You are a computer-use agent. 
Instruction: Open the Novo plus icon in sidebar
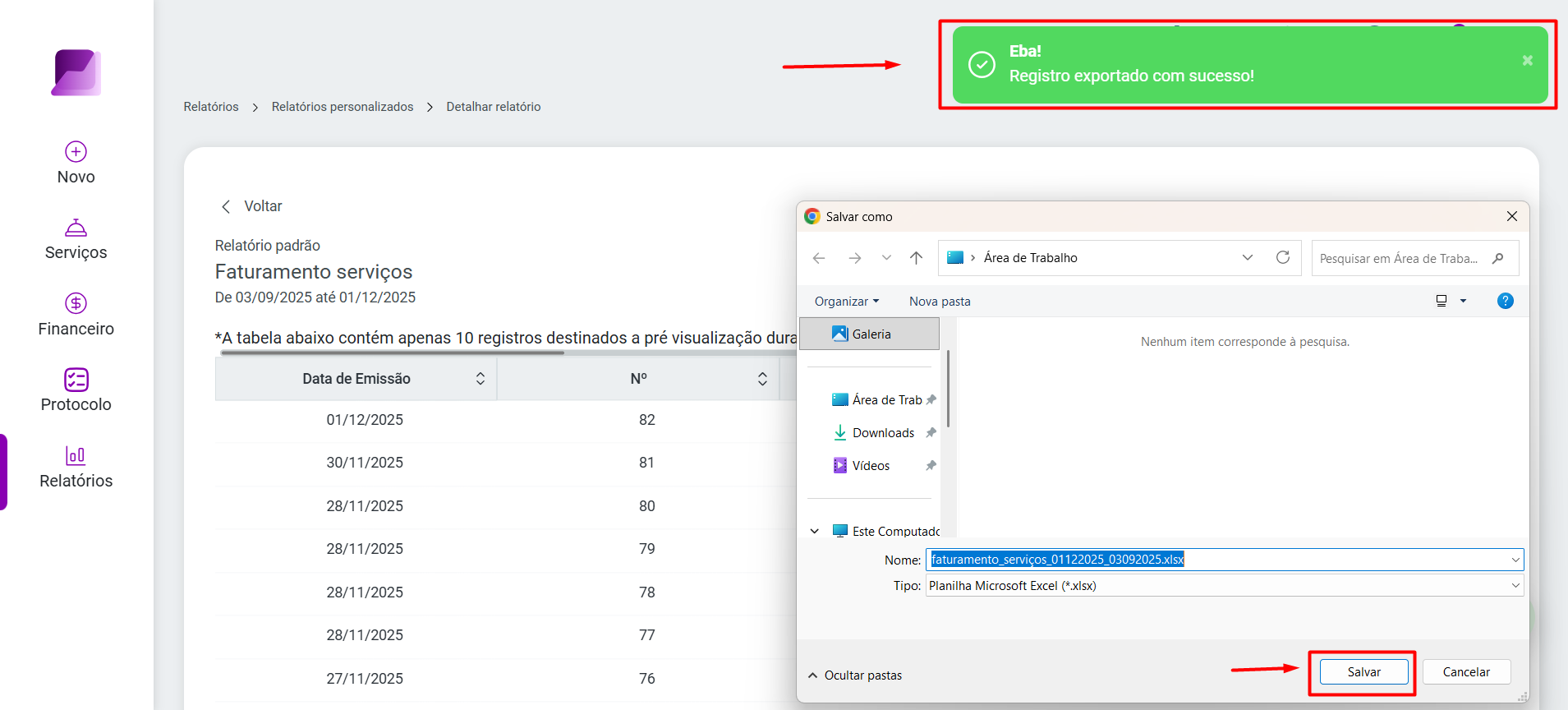76,151
